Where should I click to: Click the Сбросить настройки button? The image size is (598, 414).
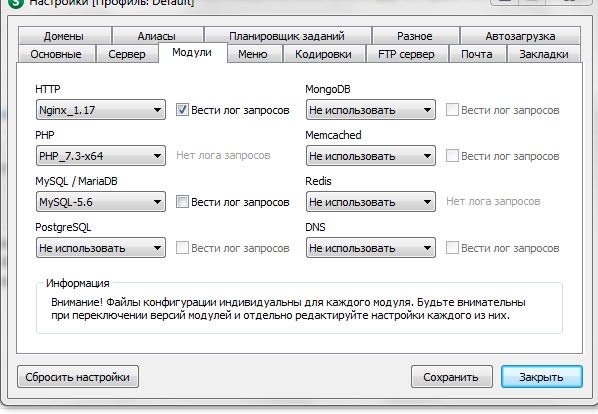point(78,377)
